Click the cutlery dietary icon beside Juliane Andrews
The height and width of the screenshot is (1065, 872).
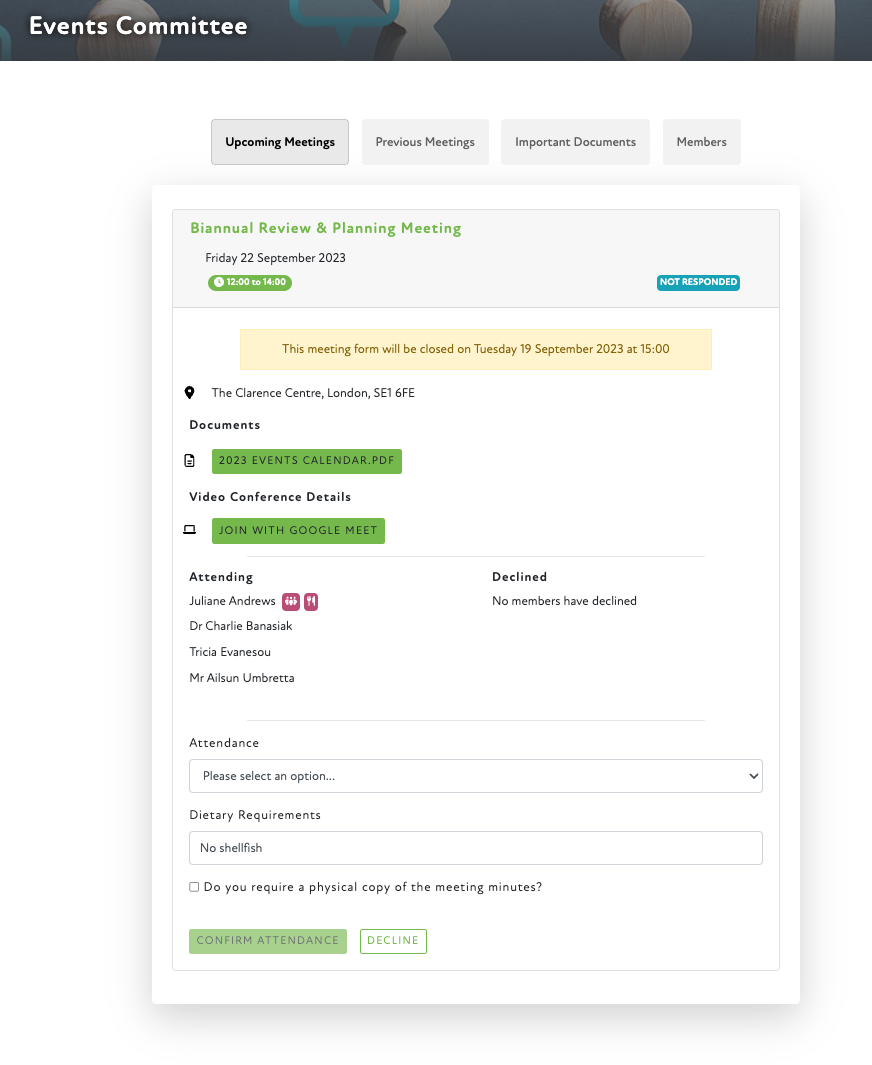311,601
